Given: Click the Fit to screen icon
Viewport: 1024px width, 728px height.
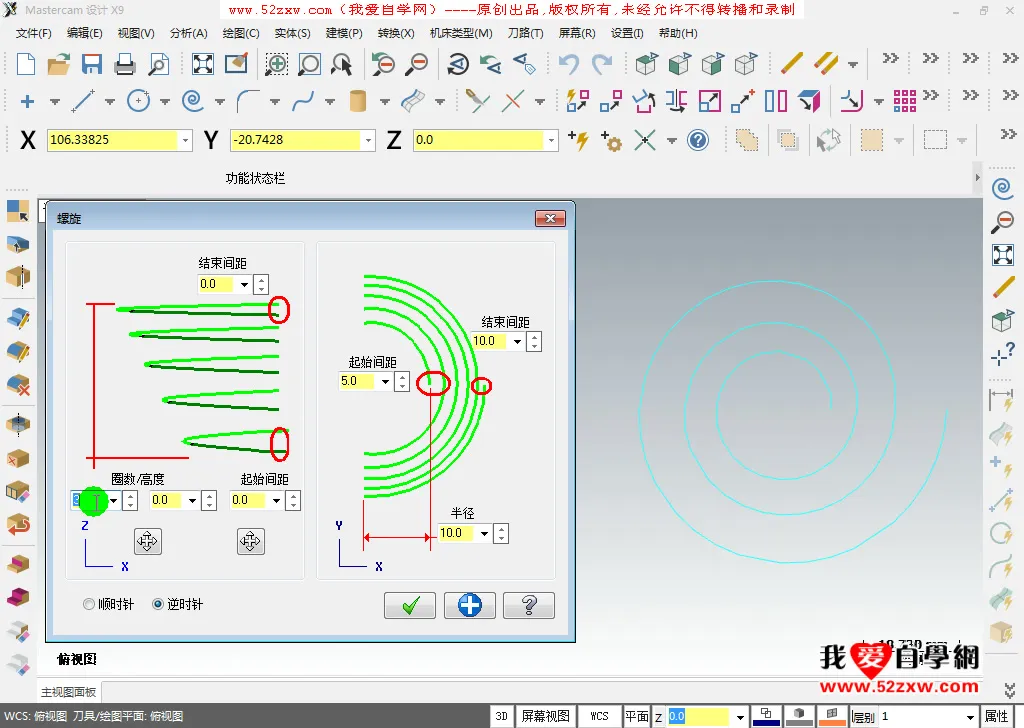Looking at the screenshot, I should coord(203,65).
